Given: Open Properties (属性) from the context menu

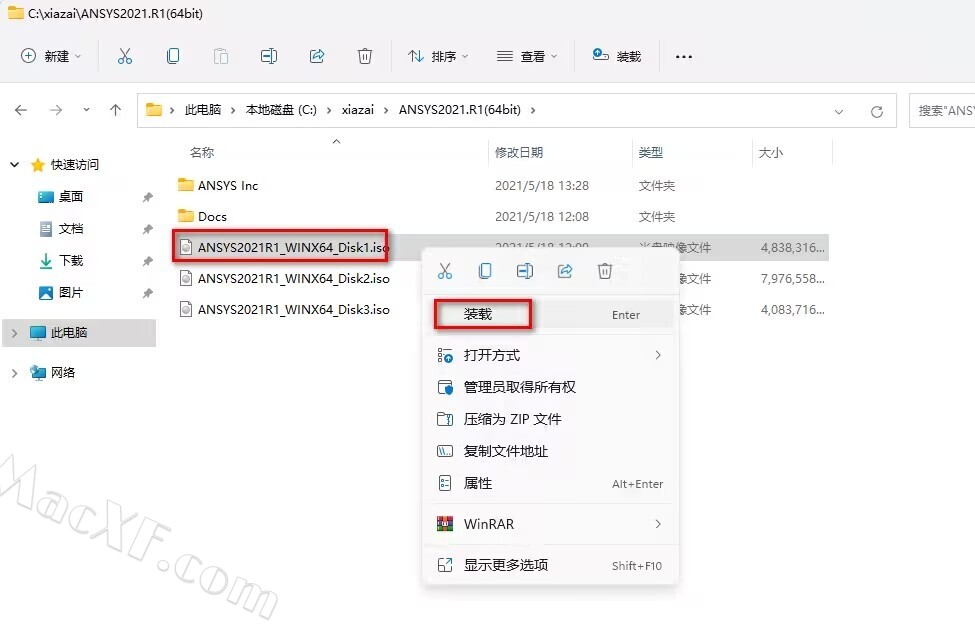Looking at the screenshot, I should pos(550,483).
